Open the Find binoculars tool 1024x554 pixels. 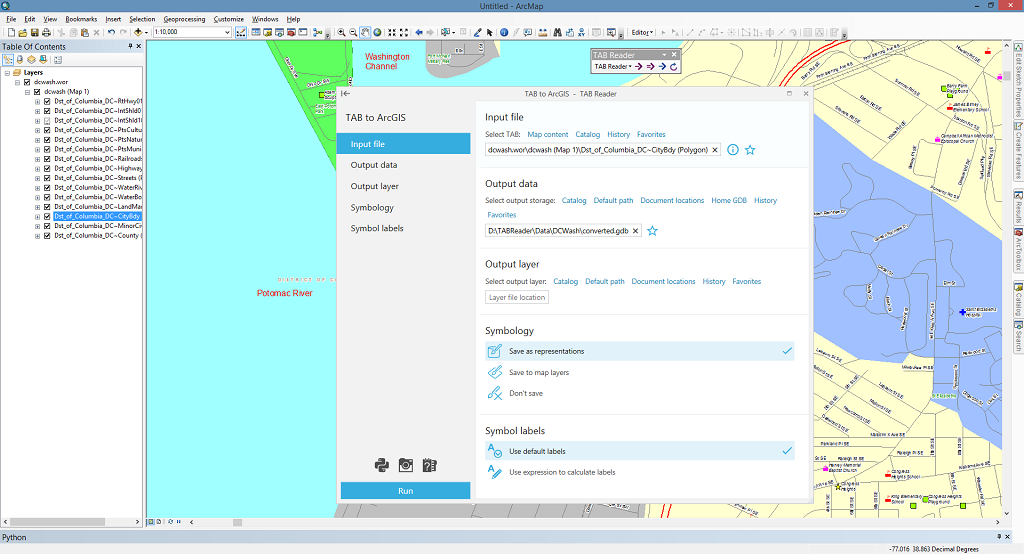(x=557, y=32)
